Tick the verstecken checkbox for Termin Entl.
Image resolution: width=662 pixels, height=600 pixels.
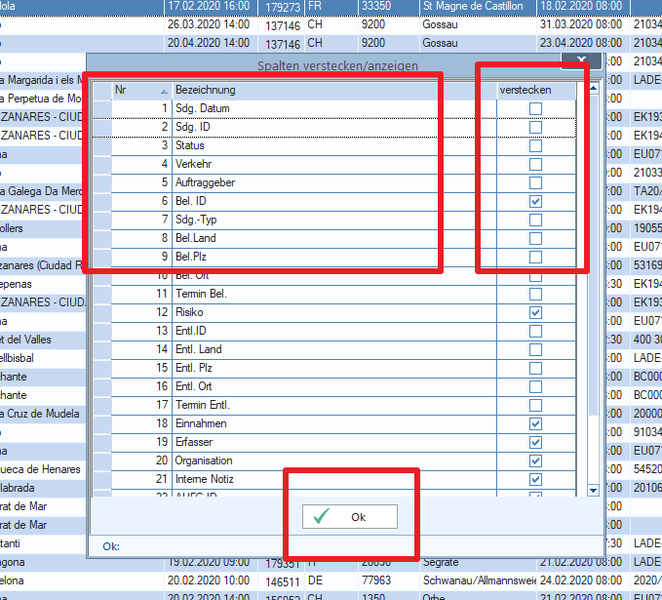tap(535, 405)
